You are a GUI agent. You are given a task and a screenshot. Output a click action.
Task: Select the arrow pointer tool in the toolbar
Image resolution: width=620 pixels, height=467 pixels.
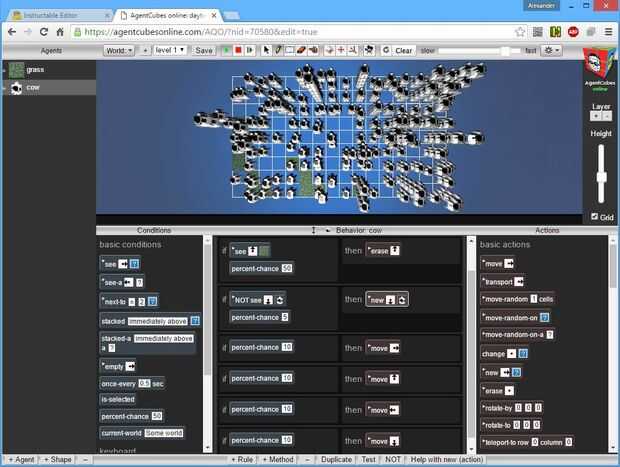[266, 50]
